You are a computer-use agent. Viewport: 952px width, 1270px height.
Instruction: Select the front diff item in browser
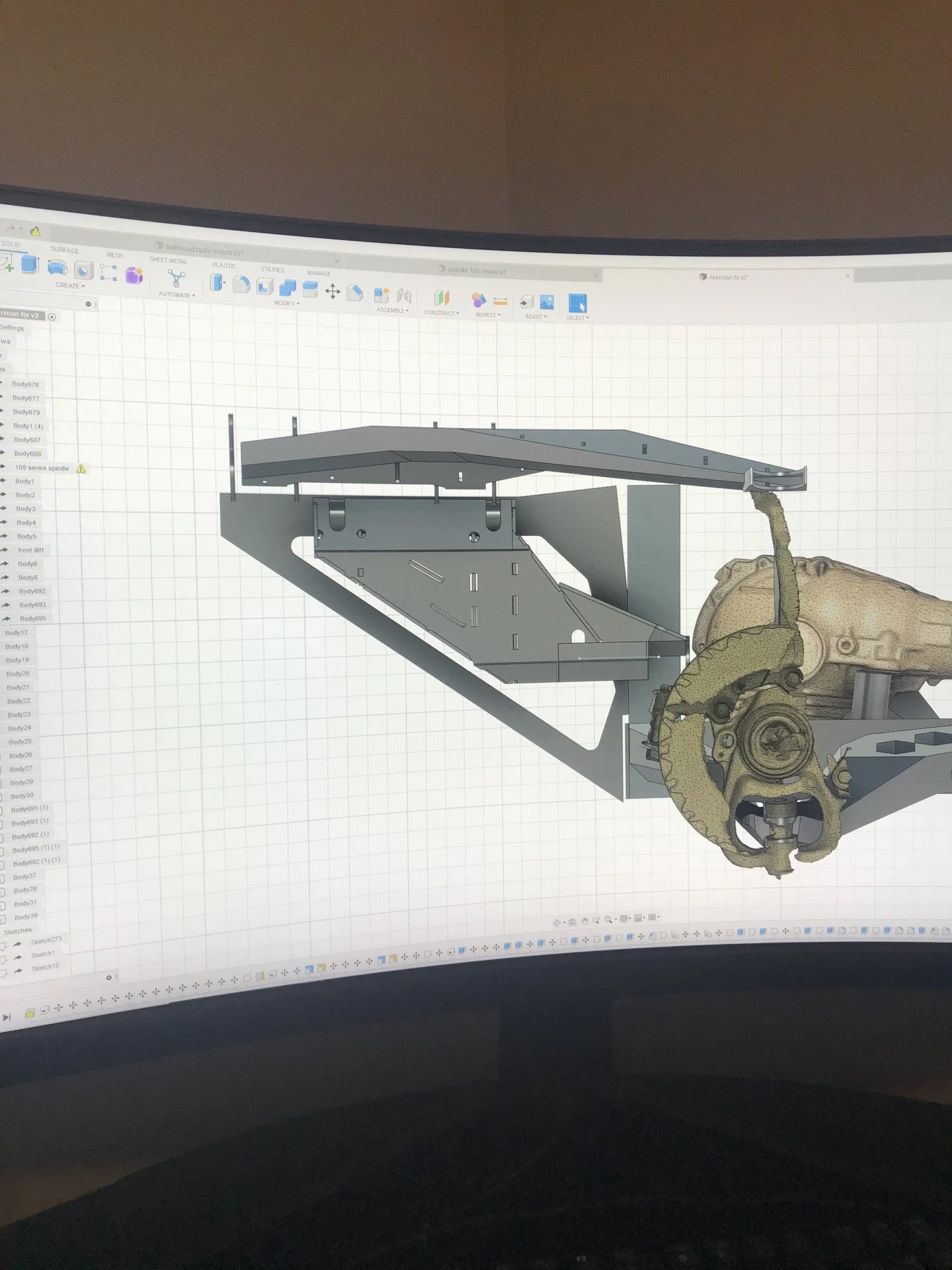(x=30, y=550)
